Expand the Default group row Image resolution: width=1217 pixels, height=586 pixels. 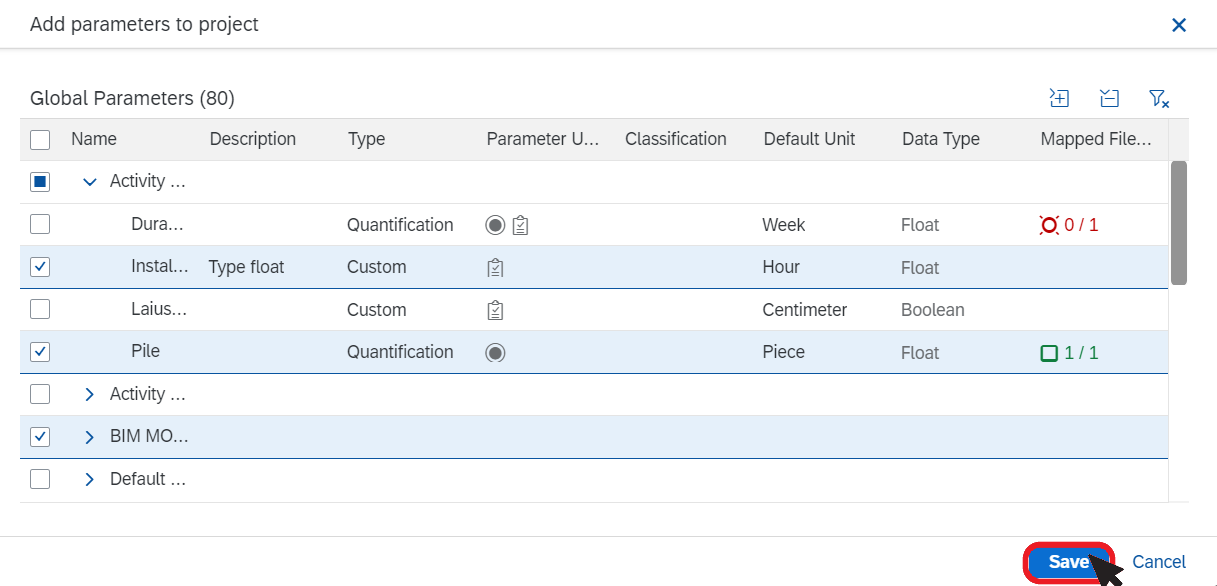(x=90, y=479)
